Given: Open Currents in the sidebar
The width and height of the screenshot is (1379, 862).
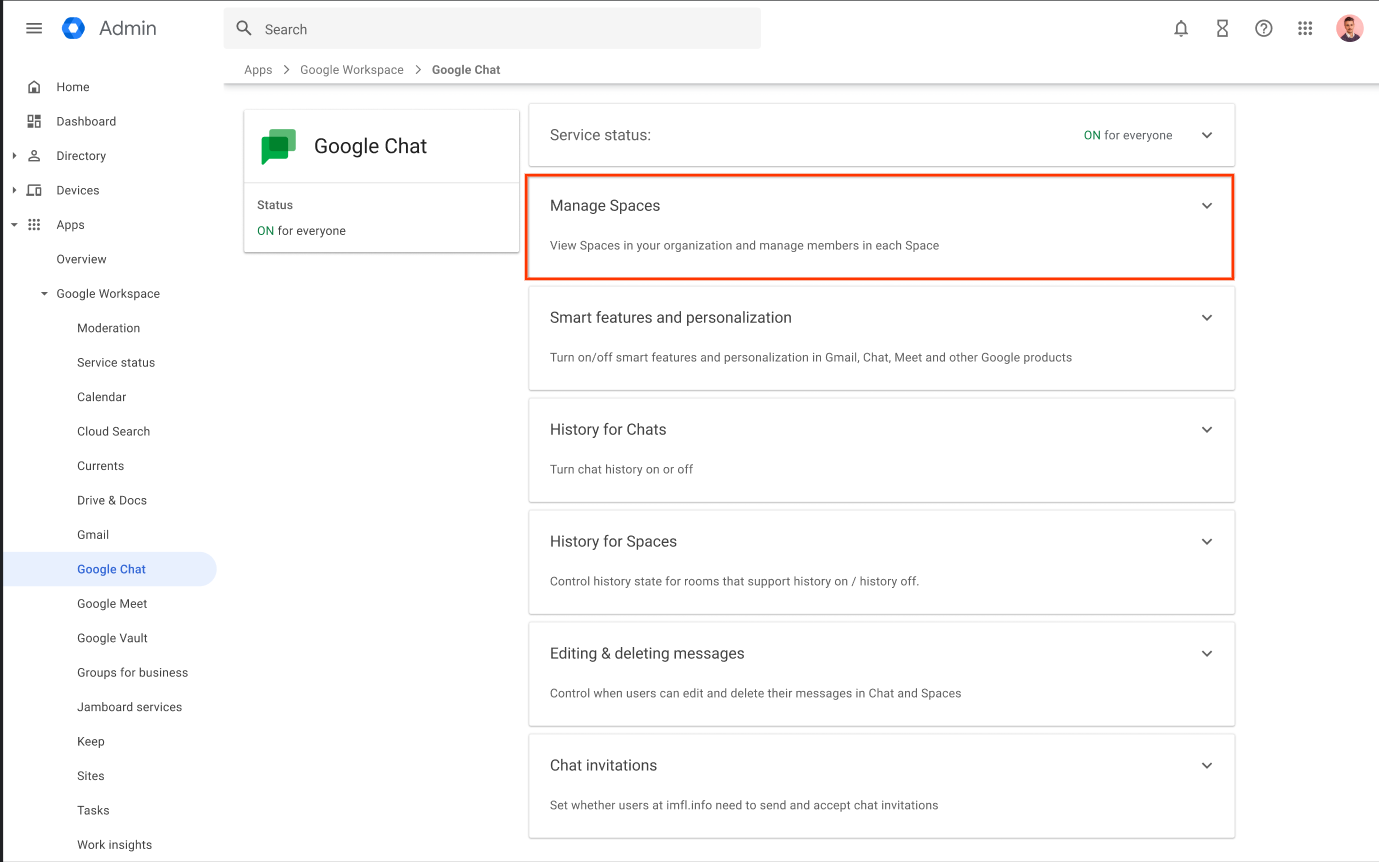Looking at the screenshot, I should click(x=100, y=466).
